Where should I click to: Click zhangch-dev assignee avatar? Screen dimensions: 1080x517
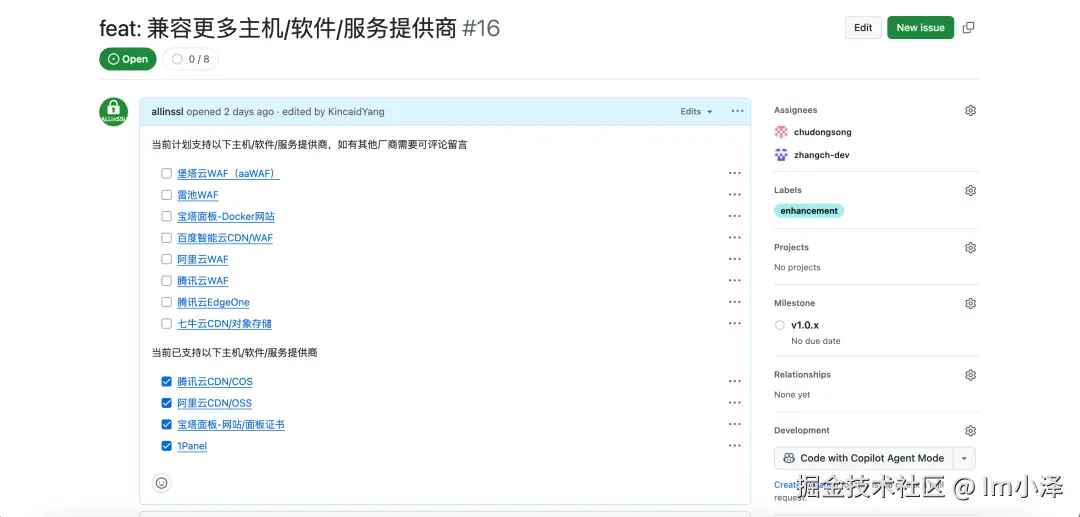(781, 155)
